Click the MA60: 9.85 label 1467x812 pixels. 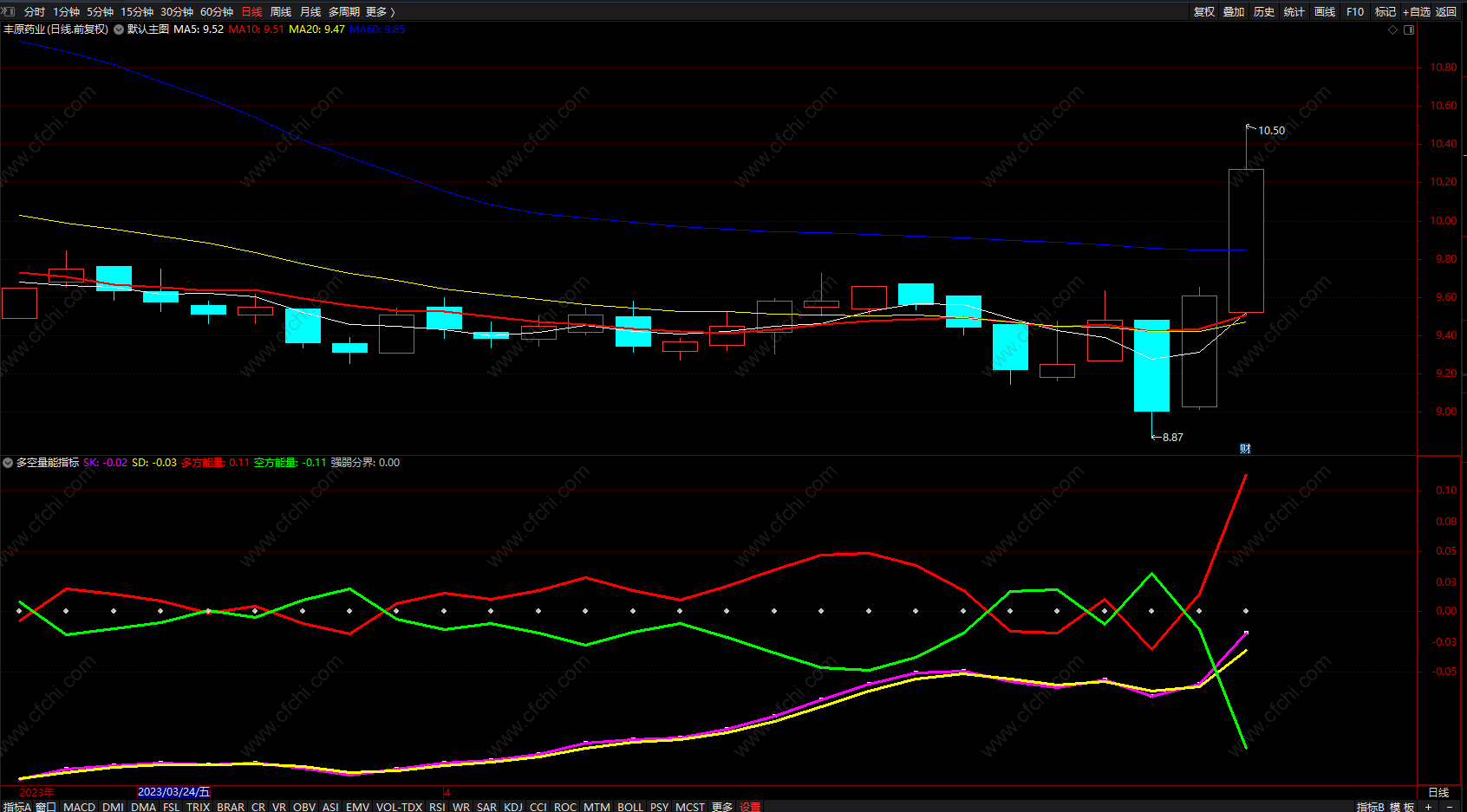tap(377, 29)
